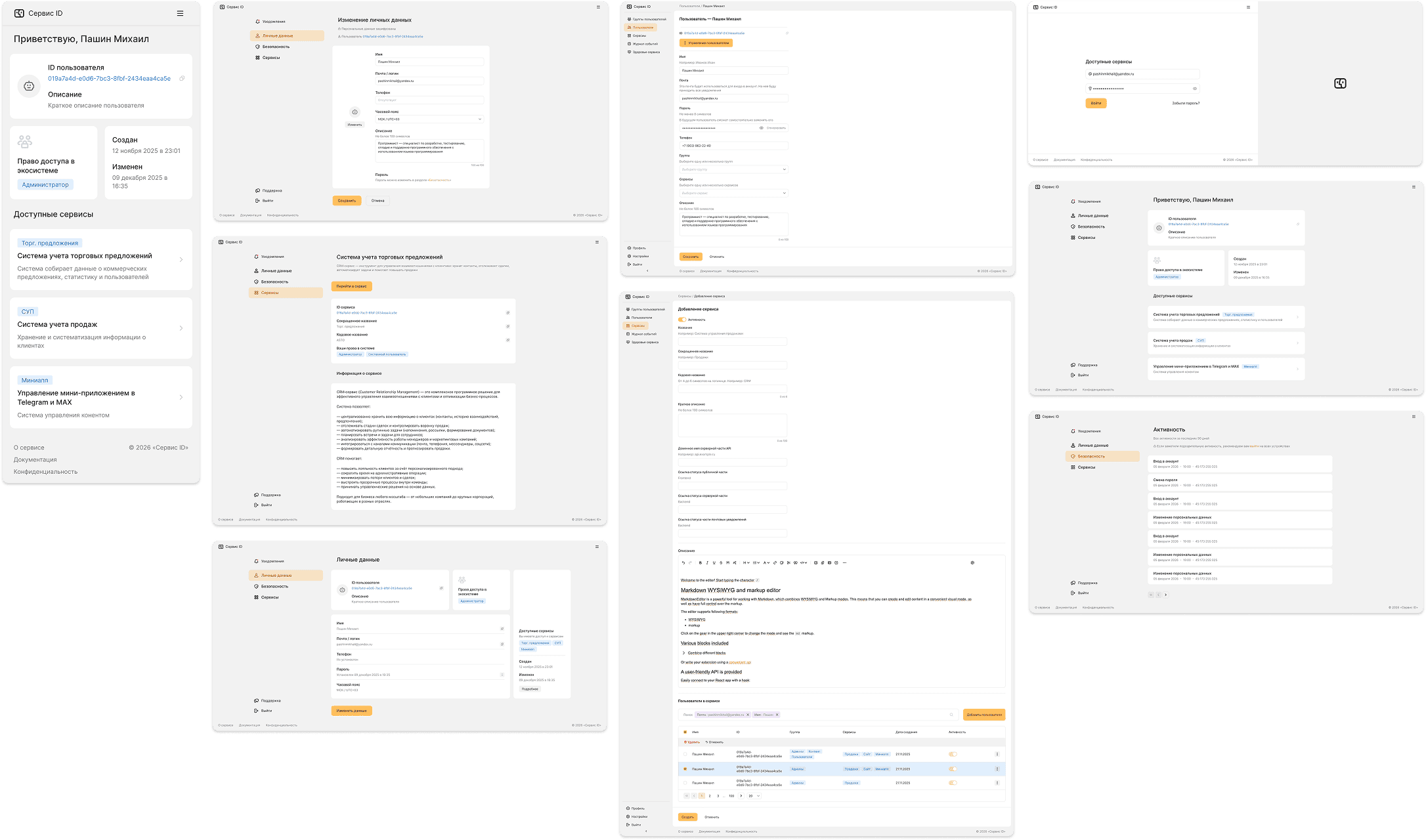The width and height of the screenshot is (1426, 840).
Task: Uncheck the checkbox in the highlighted user row
Action: (685, 769)
